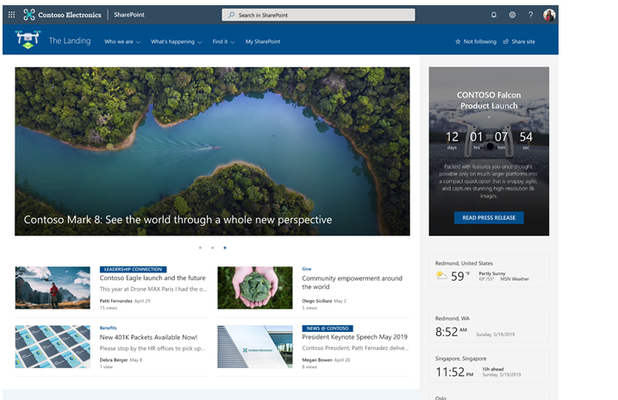Click the 12 days countdown value
The height and width of the screenshot is (400, 618).
click(x=452, y=137)
